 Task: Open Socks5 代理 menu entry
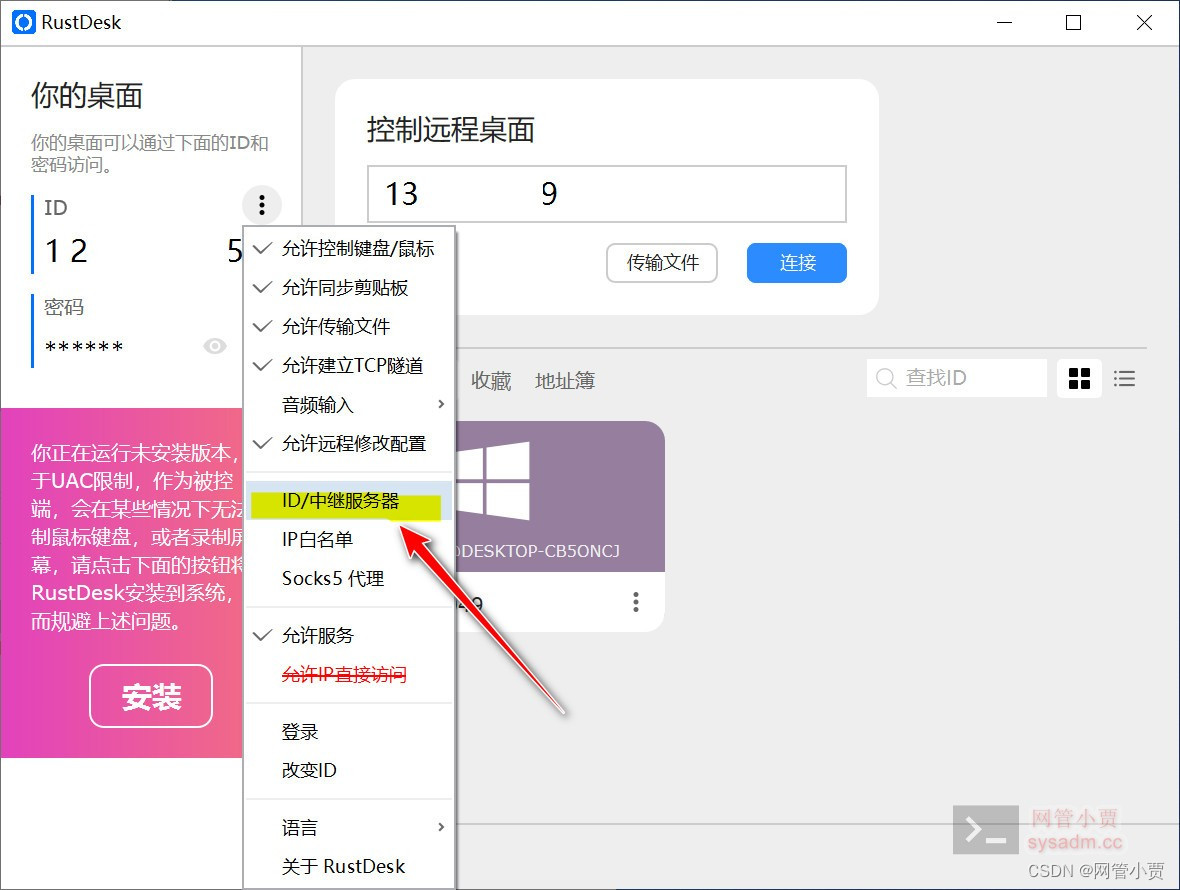350,579
